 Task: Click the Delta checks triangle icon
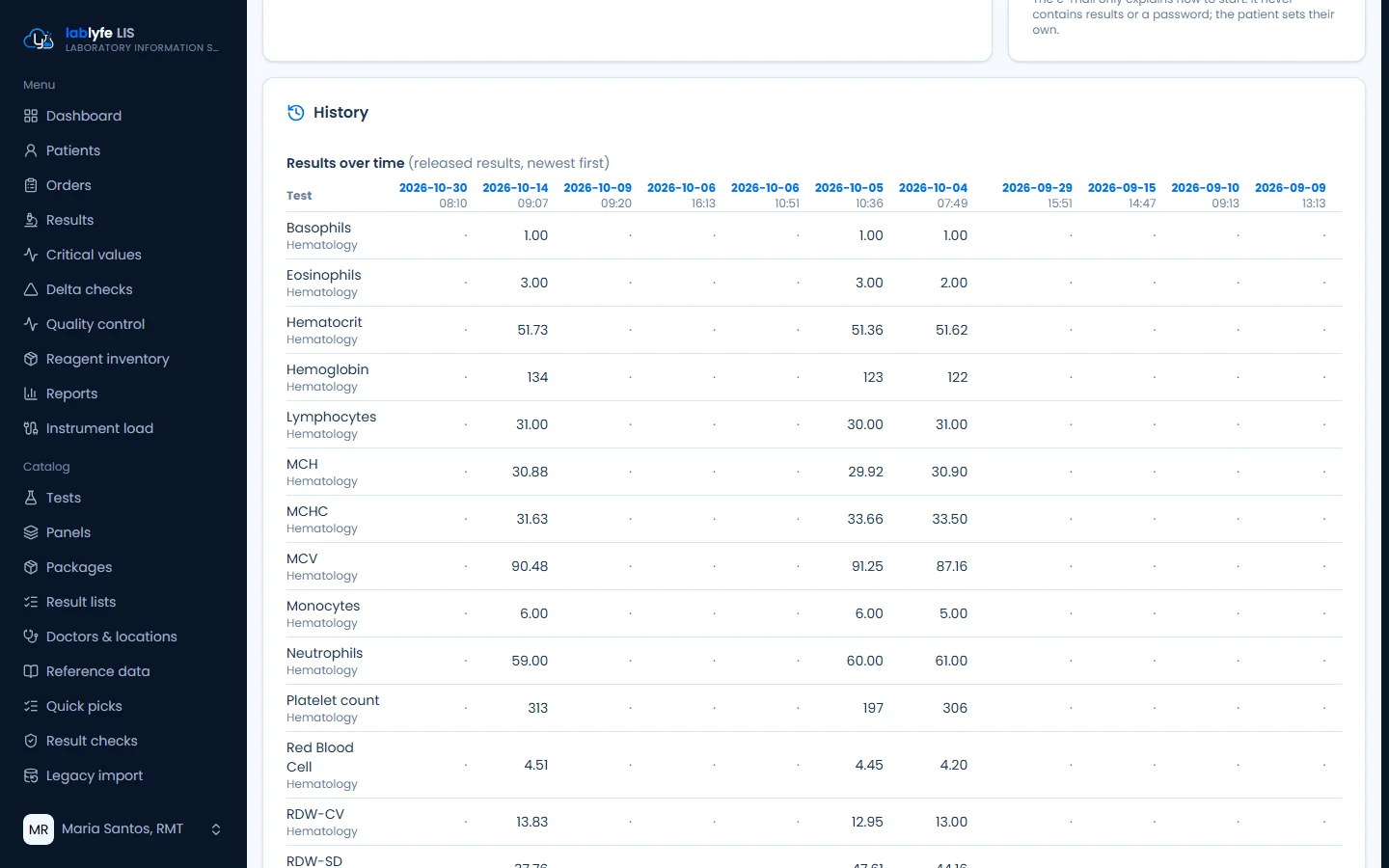tap(31, 289)
